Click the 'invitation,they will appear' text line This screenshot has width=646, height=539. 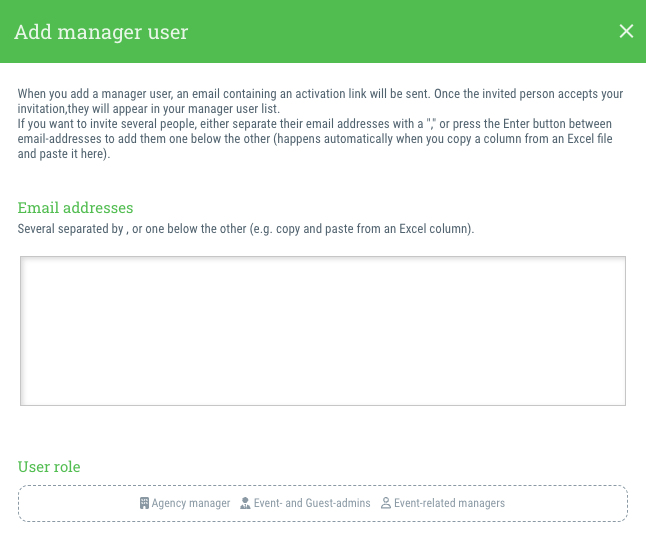point(149,109)
